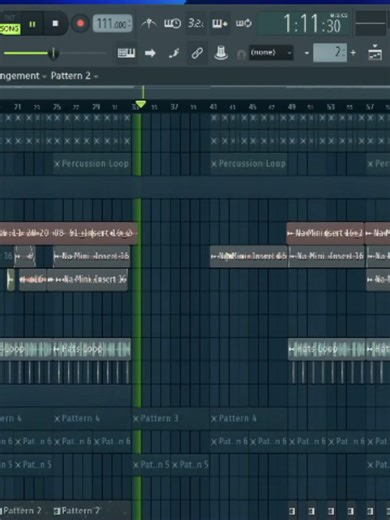390x520 pixels.
Task: Click bar 25 on the timeline ruler
Action: point(57,107)
